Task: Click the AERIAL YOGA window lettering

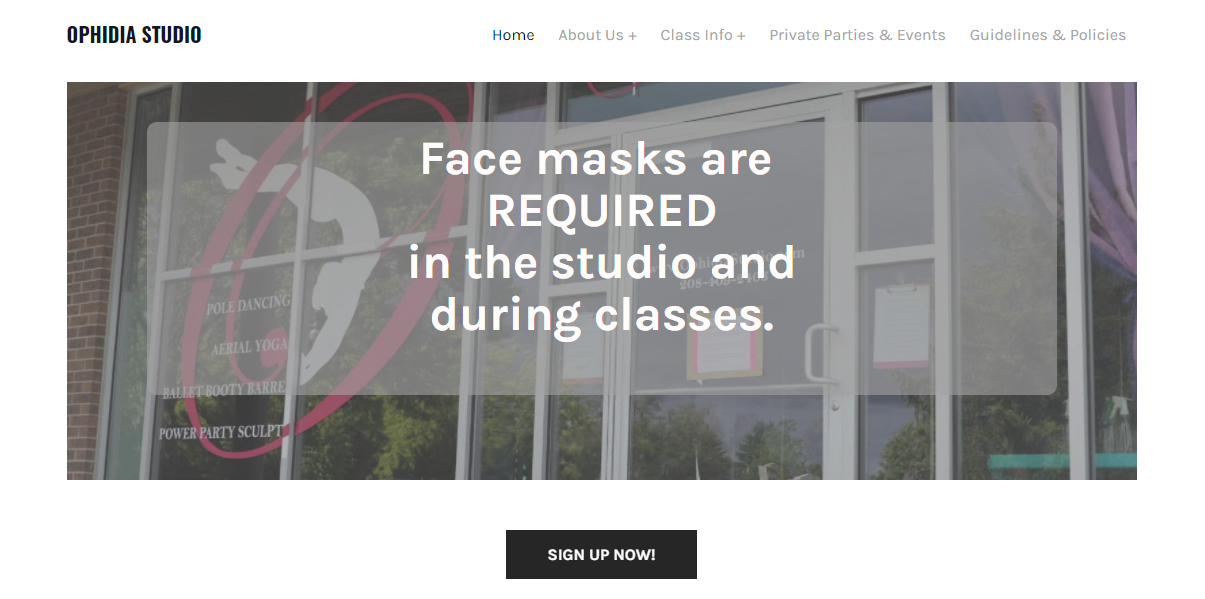Action: (249, 348)
